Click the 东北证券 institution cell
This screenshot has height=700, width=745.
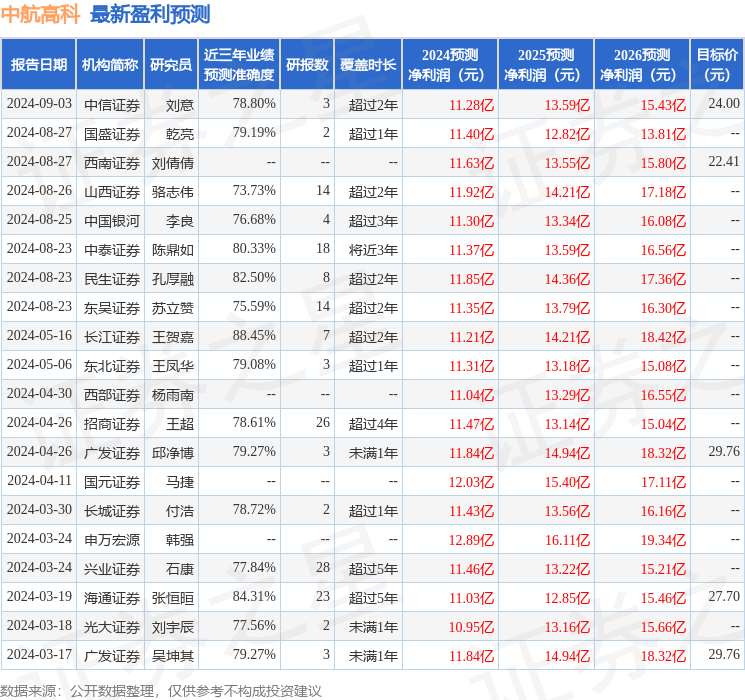[x=112, y=366]
